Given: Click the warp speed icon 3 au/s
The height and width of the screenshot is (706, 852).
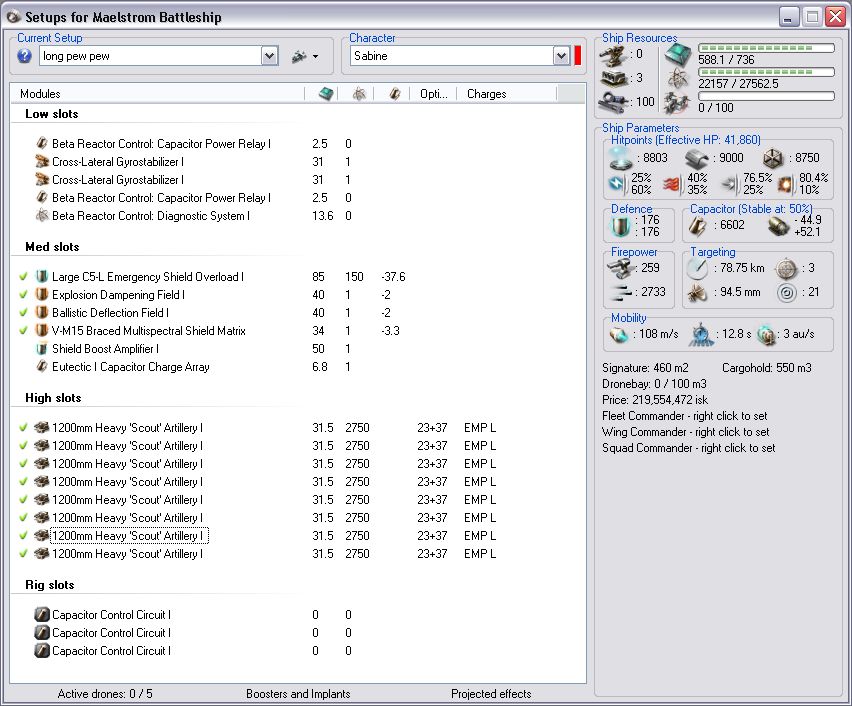Looking at the screenshot, I should 767,334.
